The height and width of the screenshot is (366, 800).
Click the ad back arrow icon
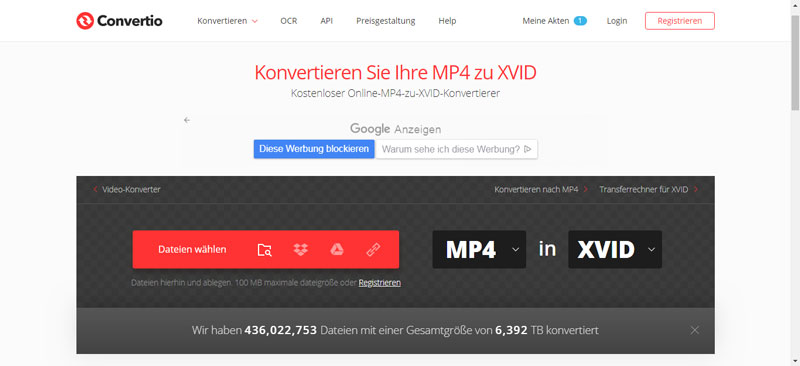(x=187, y=120)
